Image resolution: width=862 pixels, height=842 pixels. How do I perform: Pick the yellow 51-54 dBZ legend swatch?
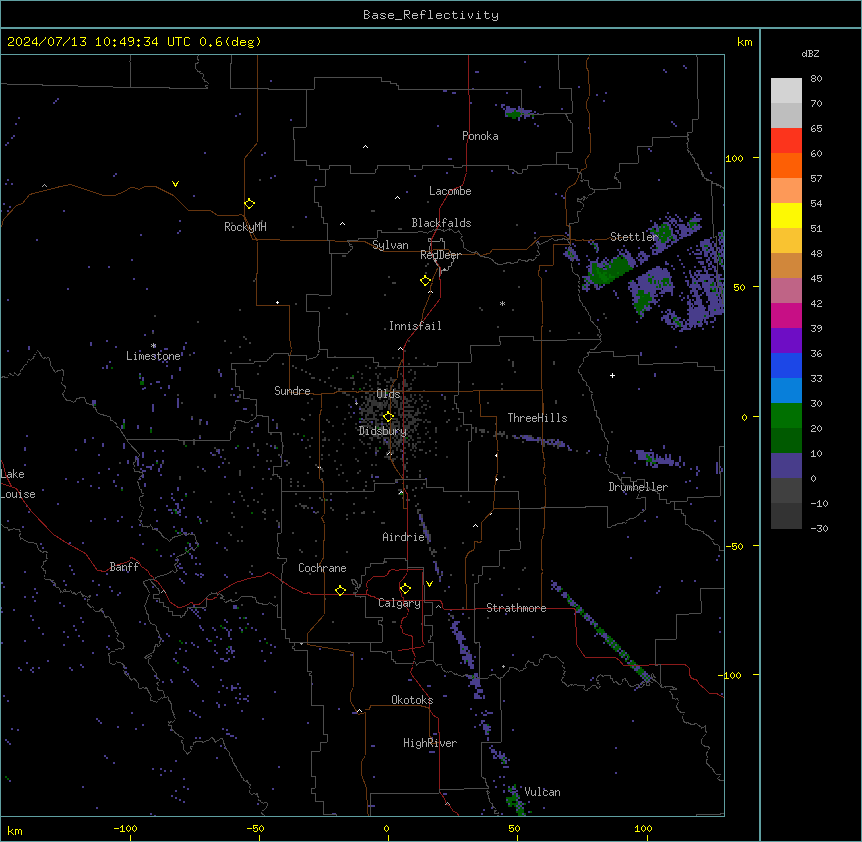[786, 215]
